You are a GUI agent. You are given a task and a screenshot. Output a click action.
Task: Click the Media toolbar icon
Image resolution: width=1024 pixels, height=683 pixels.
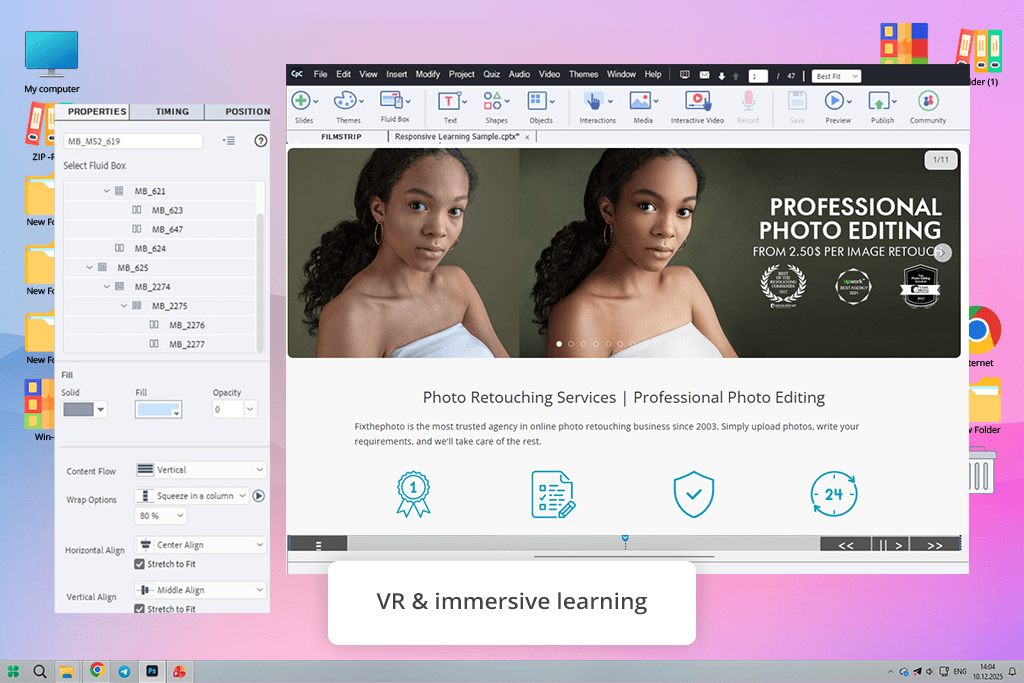point(640,101)
